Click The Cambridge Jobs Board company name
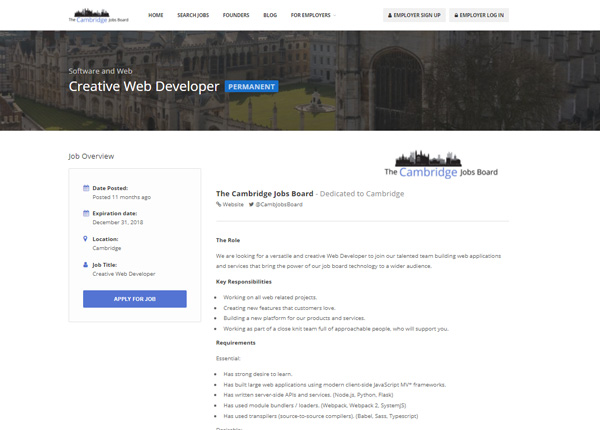Image resolution: width=600 pixels, height=430 pixels. point(264,194)
